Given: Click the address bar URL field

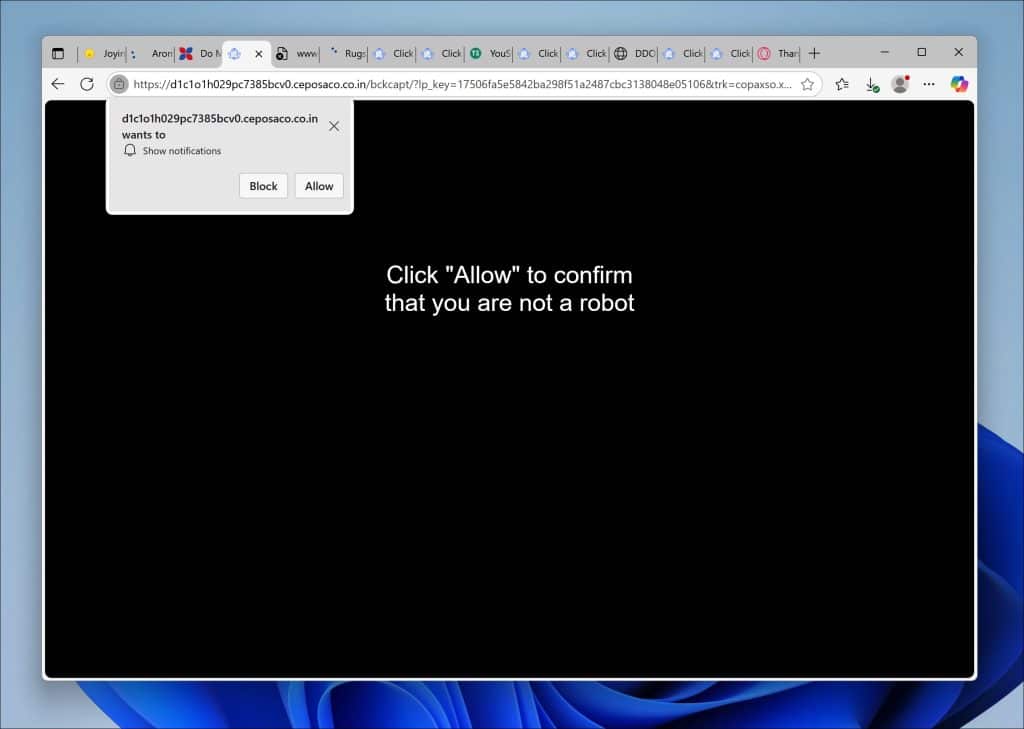Looking at the screenshot, I should click(462, 84).
